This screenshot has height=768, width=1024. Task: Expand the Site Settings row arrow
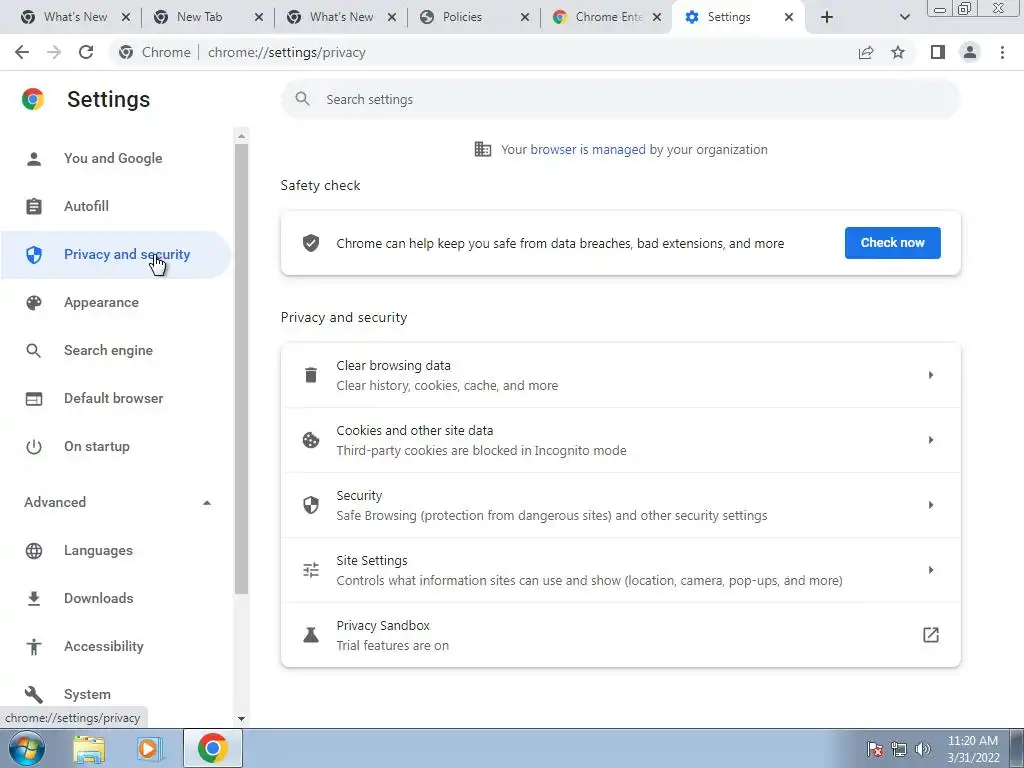point(931,570)
